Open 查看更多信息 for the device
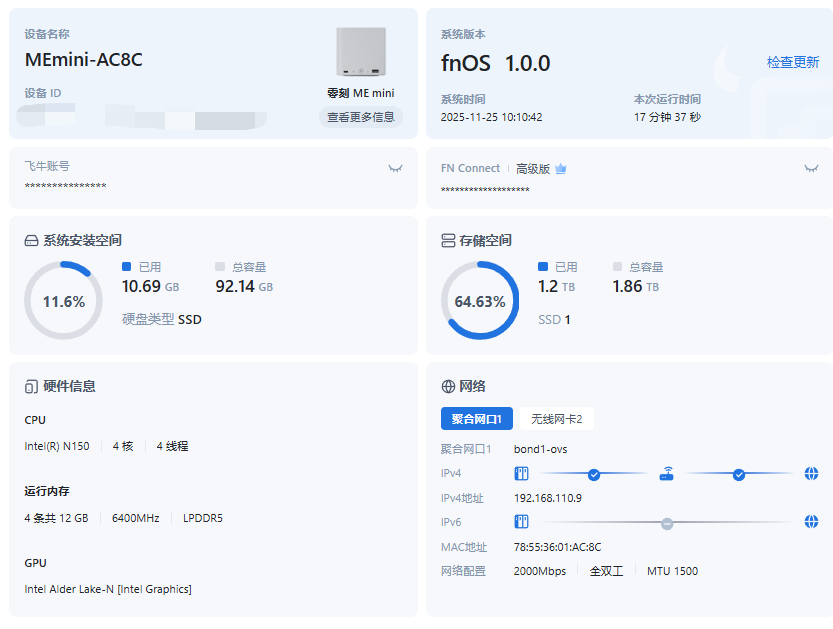This screenshot has width=833, height=629. [360, 117]
